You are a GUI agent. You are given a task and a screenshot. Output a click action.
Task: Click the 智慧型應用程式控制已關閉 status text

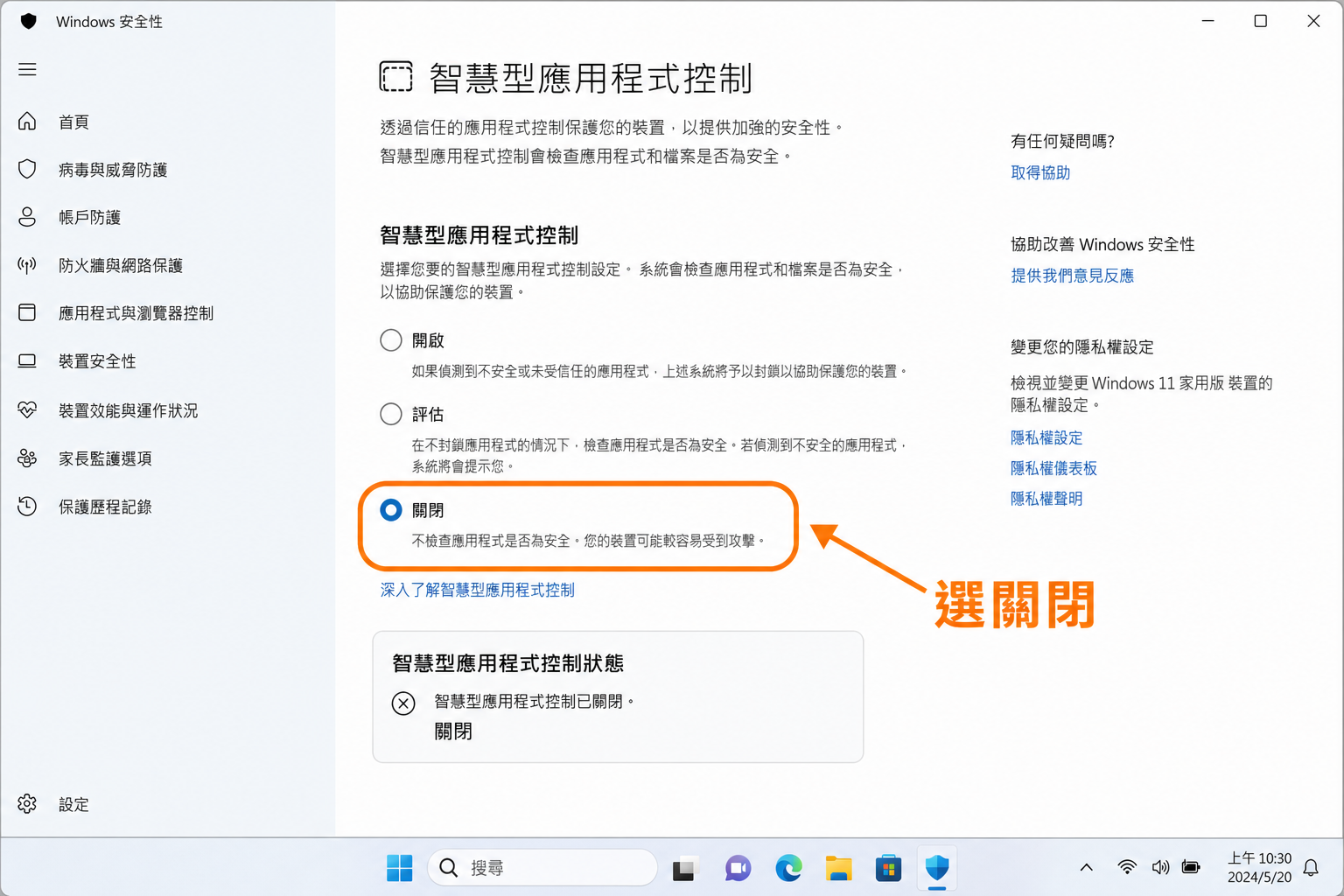coord(534,702)
